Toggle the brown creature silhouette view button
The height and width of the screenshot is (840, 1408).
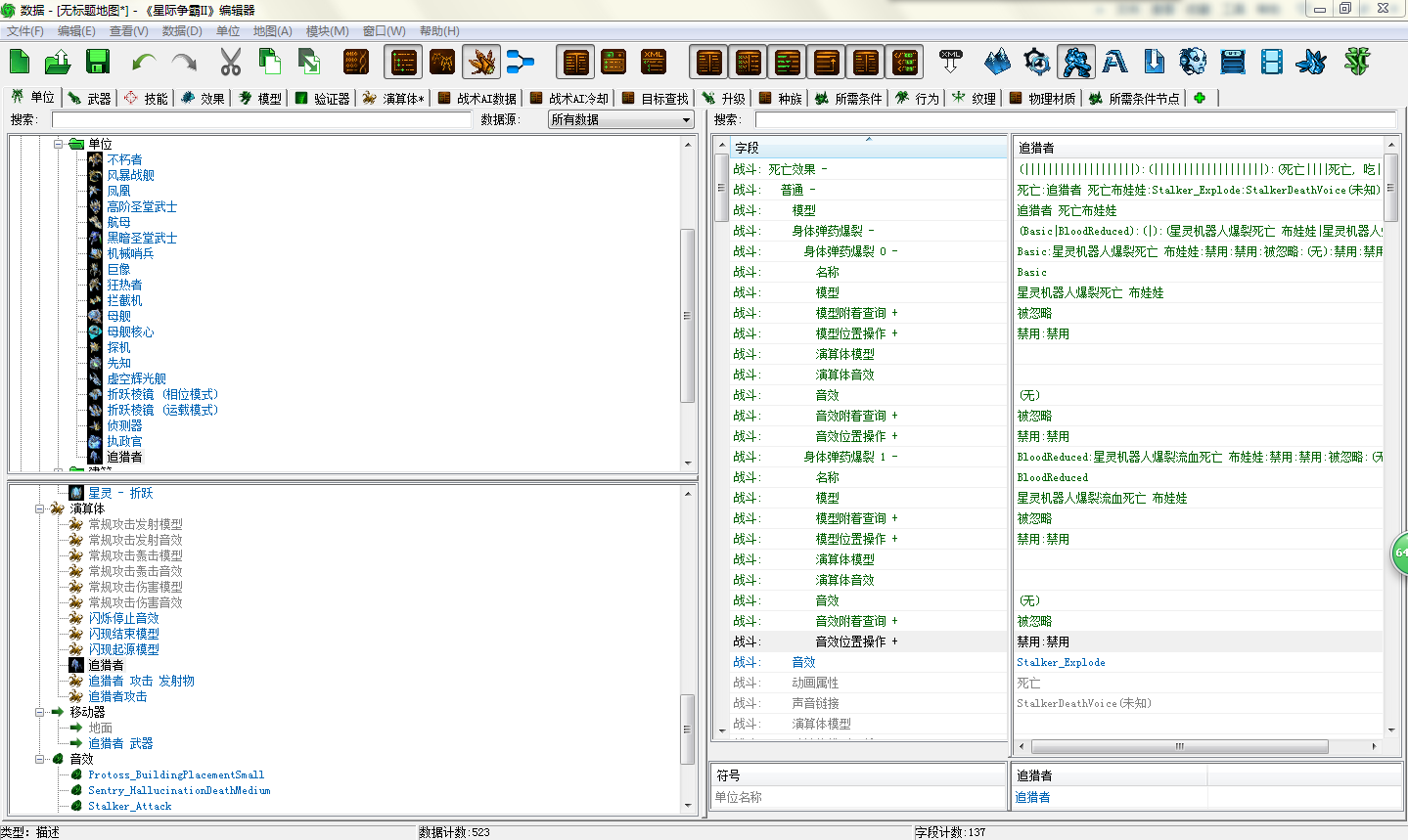pyautogui.click(x=442, y=63)
